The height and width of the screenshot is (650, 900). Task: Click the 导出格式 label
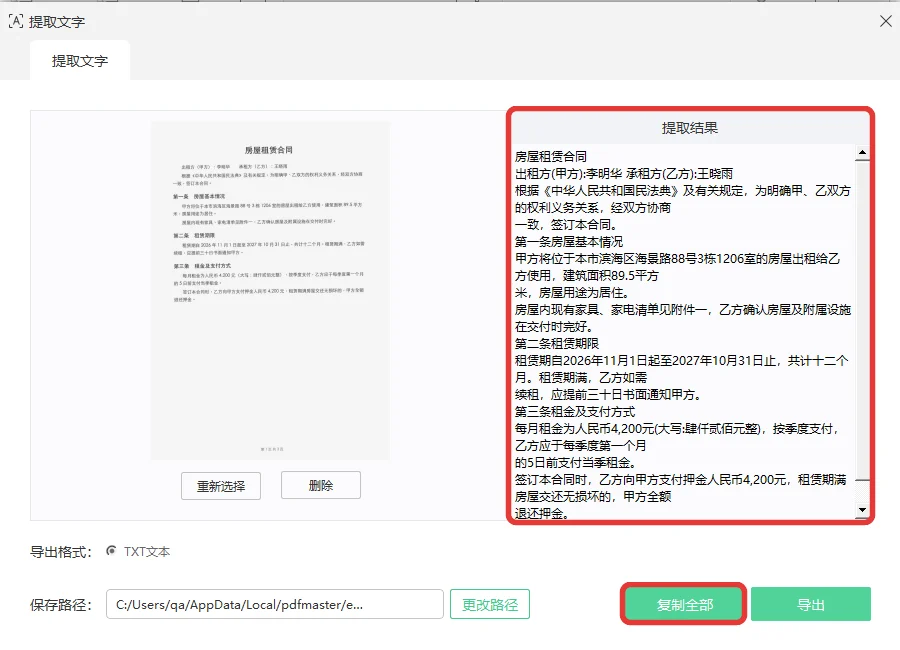[x=61, y=552]
